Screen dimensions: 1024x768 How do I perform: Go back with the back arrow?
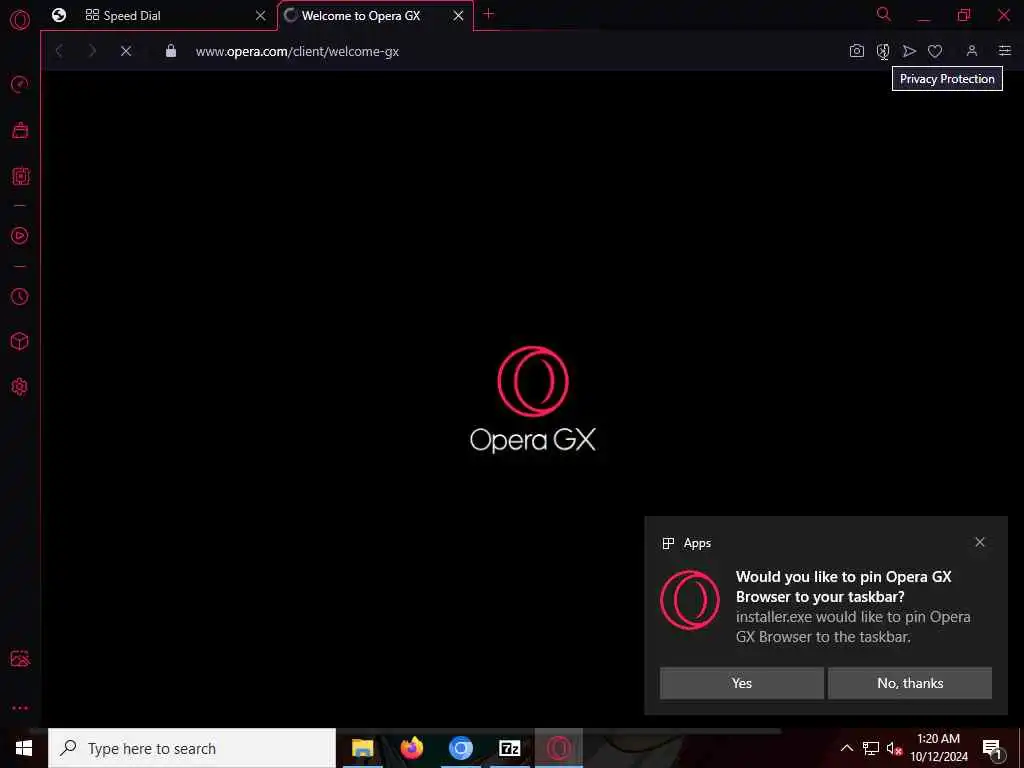pyautogui.click(x=59, y=51)
